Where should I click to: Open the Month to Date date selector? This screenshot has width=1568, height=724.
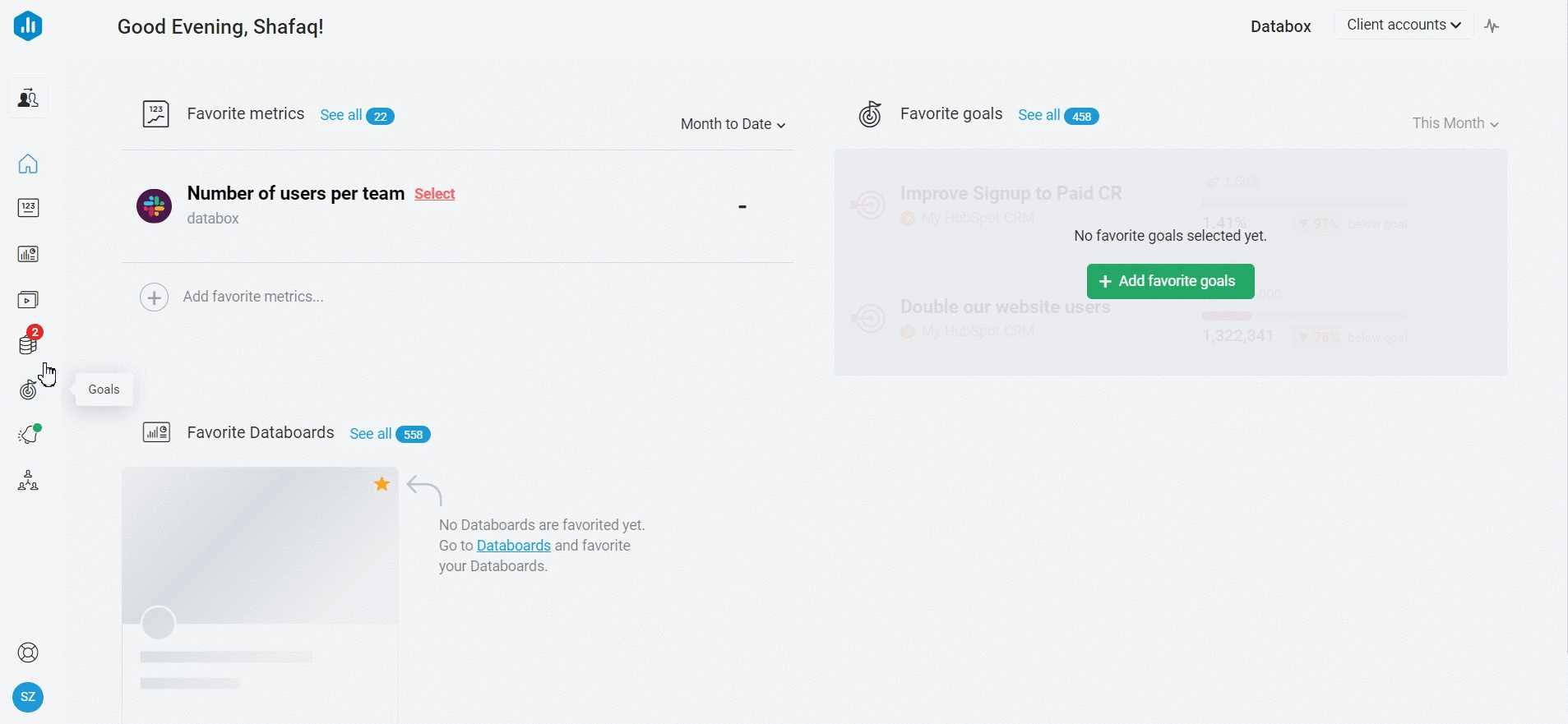coord(733,124)
